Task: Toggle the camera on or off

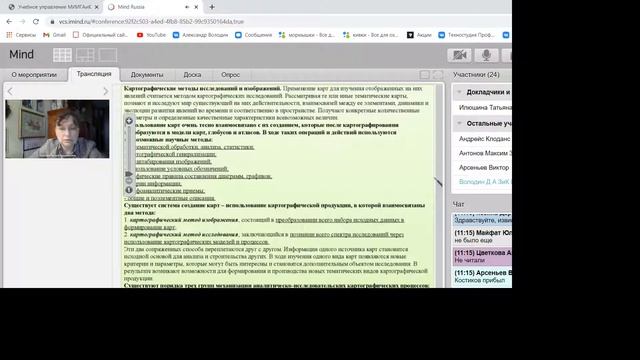Action: click(459, 55)
